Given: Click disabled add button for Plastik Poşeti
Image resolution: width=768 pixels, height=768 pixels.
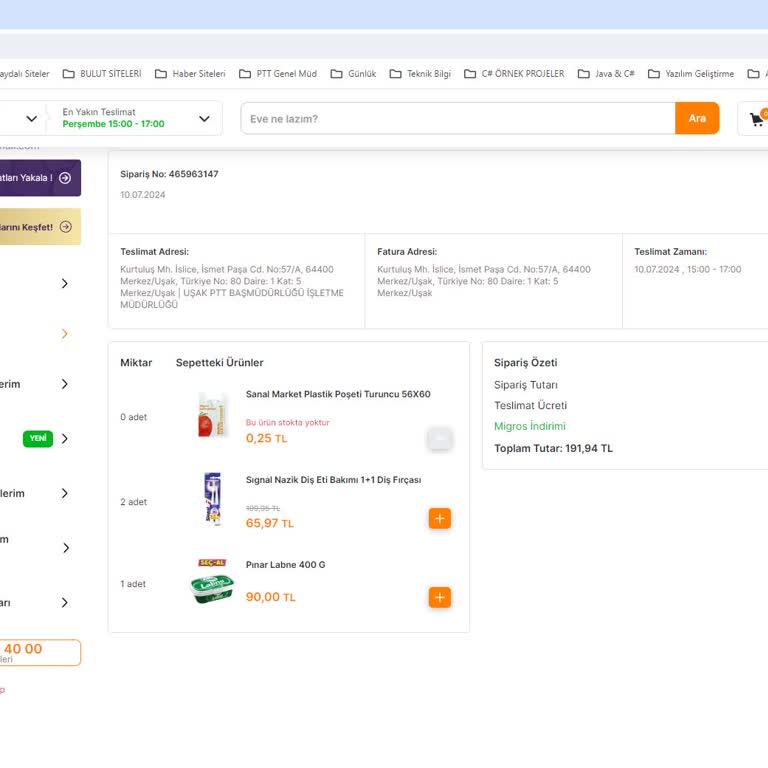Looking at the screenshot, I should tap(439, 438).
